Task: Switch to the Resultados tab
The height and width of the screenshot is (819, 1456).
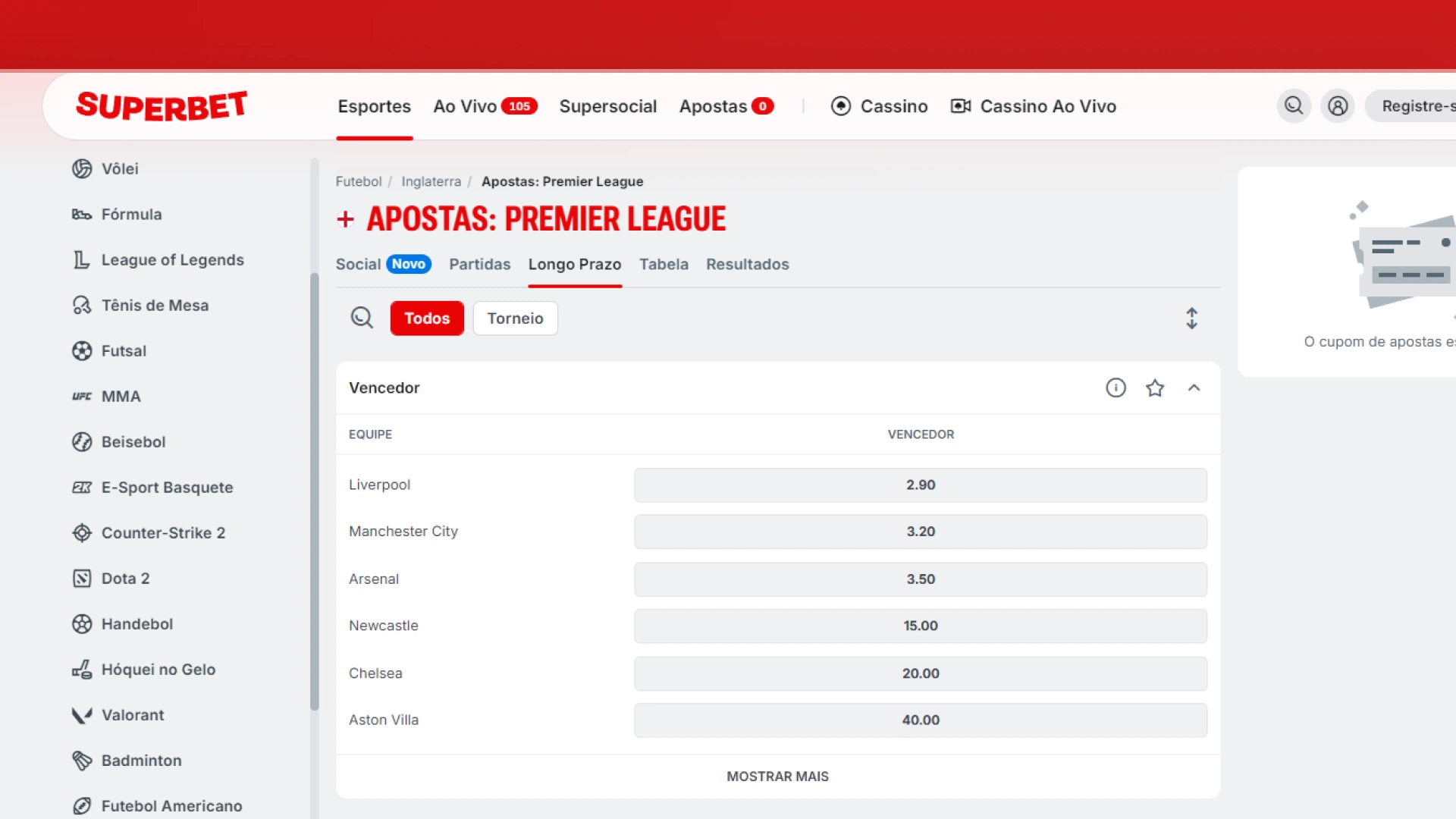Action: click(748, 264)
